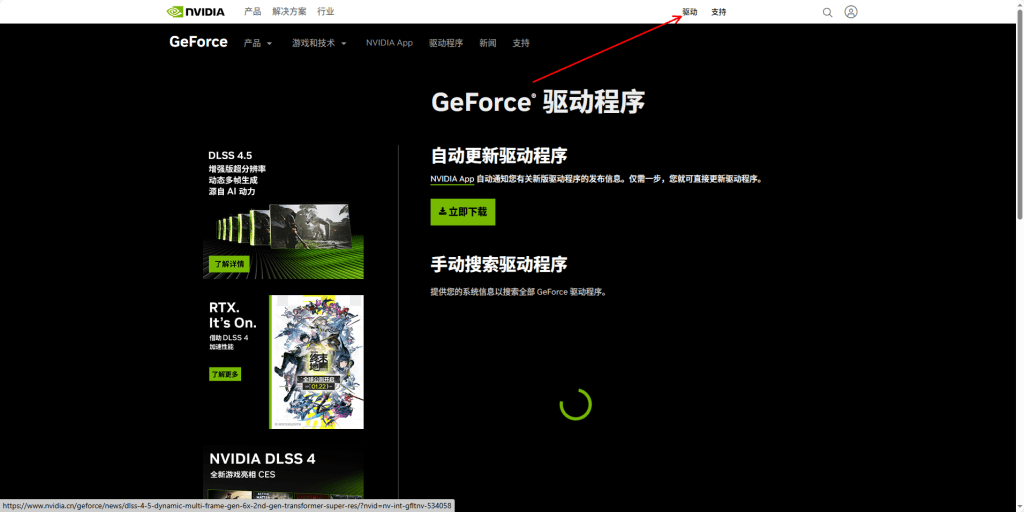Open the user account icon
This screenshot has width=1024, height=512.
pyautogui.click(x=850, y=12)
